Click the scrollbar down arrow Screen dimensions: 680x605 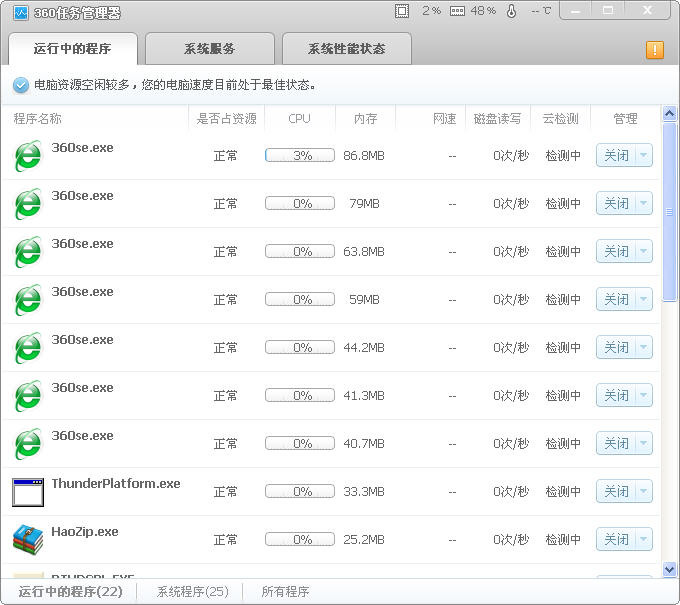[x=670, y=569]
